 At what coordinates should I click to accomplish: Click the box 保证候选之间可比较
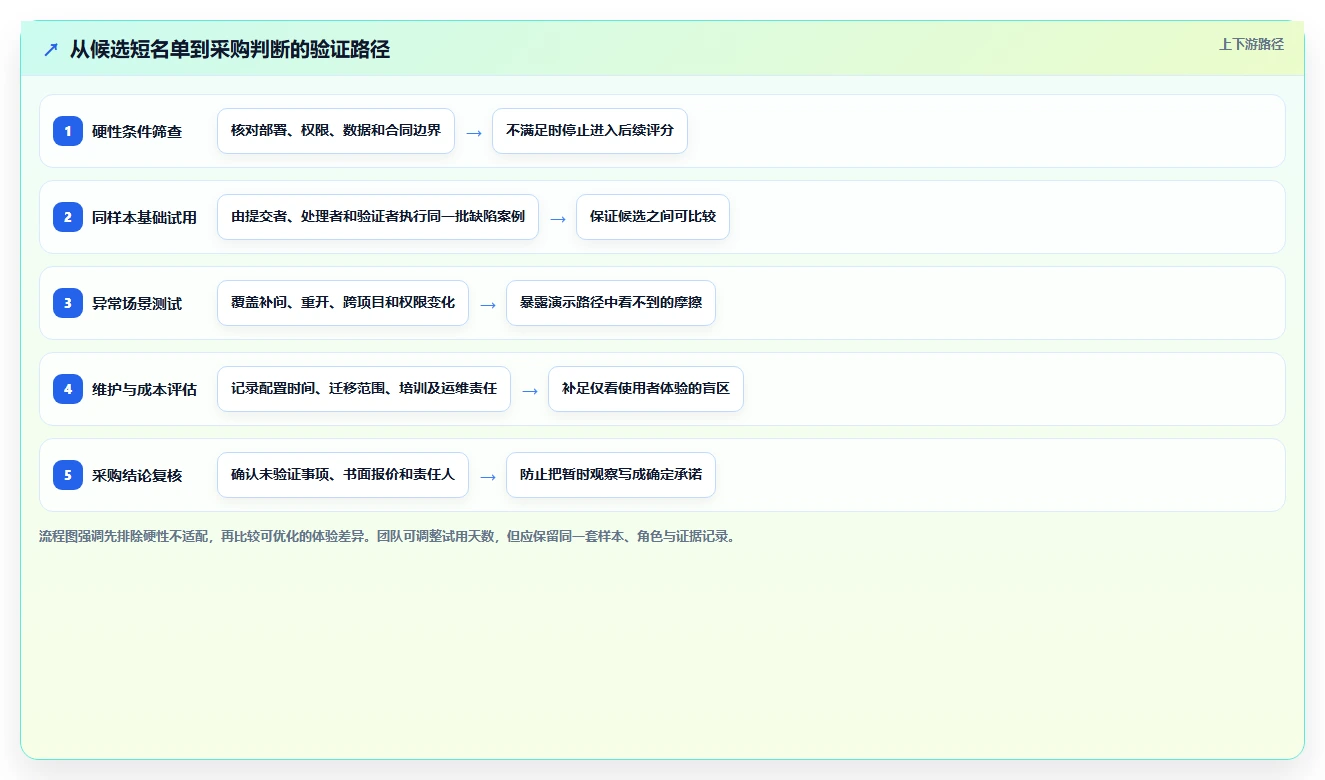(653, 217)
